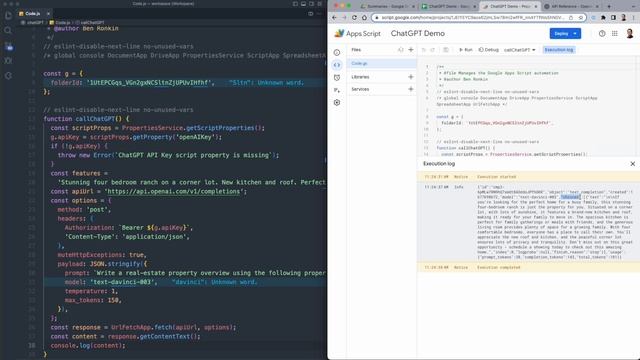Click the Debug button
The width and height of the screenshot is (640, 360).
tap(489, 50)
